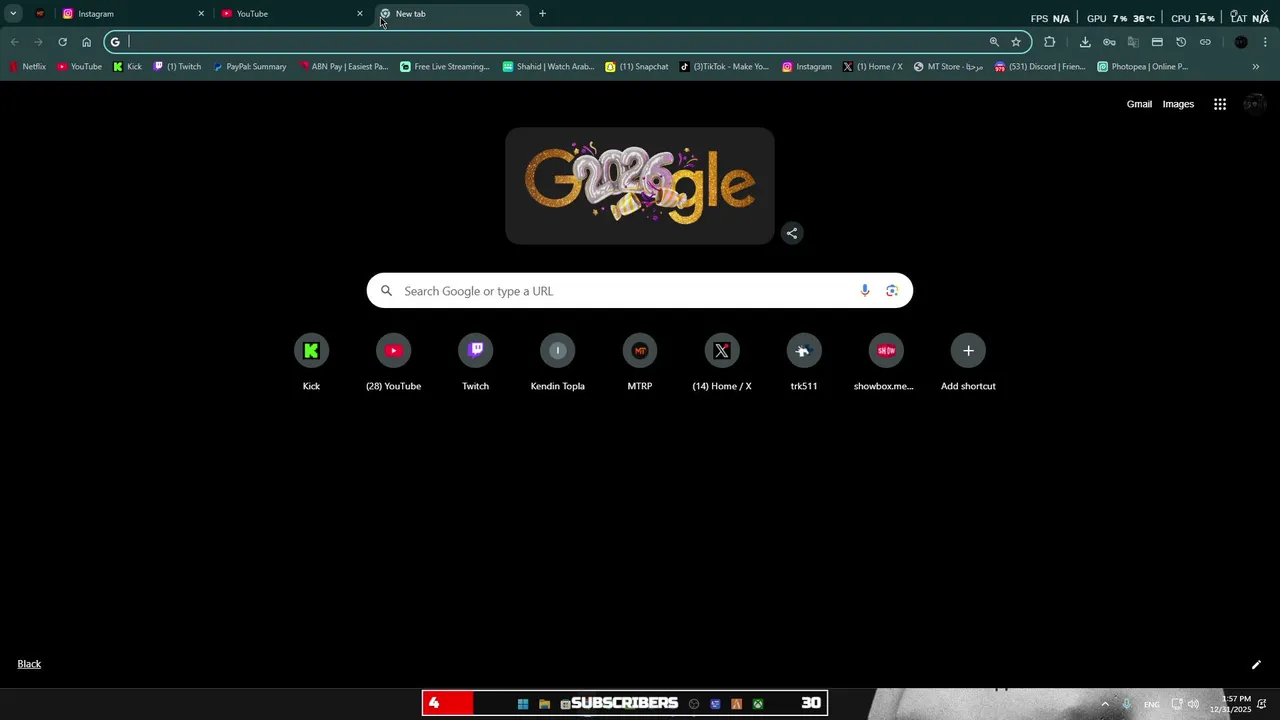Open the Google account avatar on page

click(1254, 104)
